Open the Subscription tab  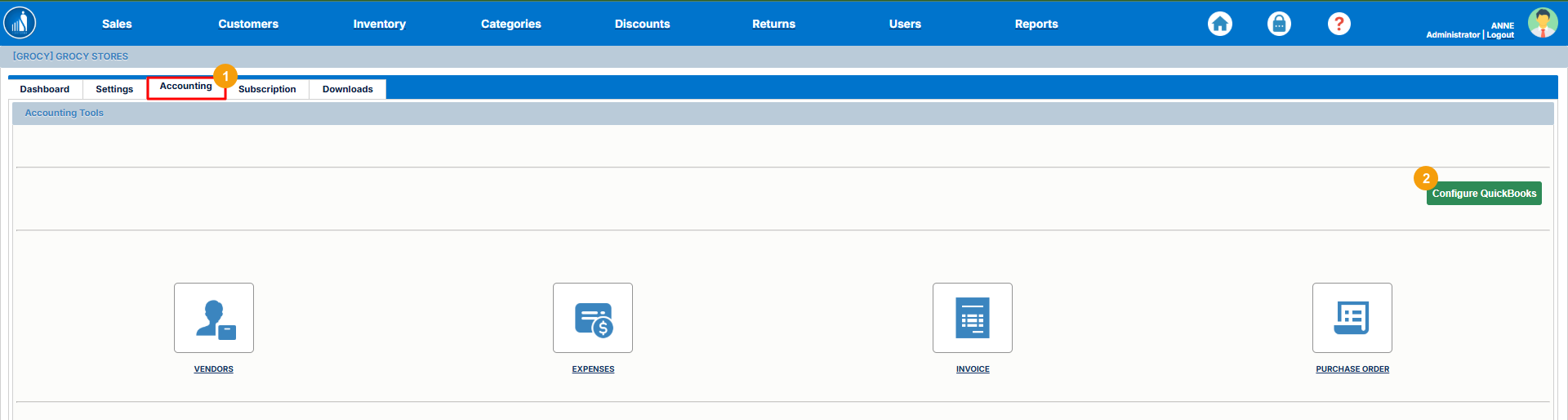(267, 89)
